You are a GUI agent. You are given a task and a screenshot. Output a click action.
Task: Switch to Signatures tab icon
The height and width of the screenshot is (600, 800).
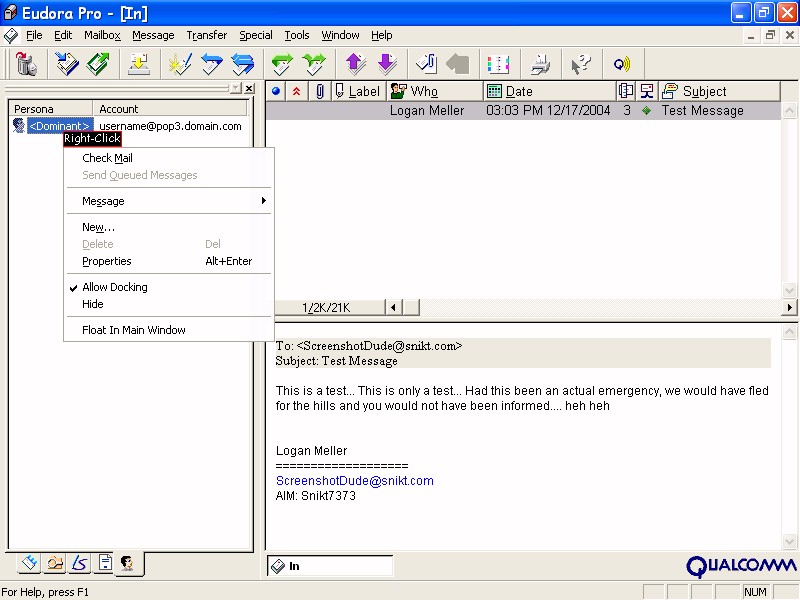[80, 563]
